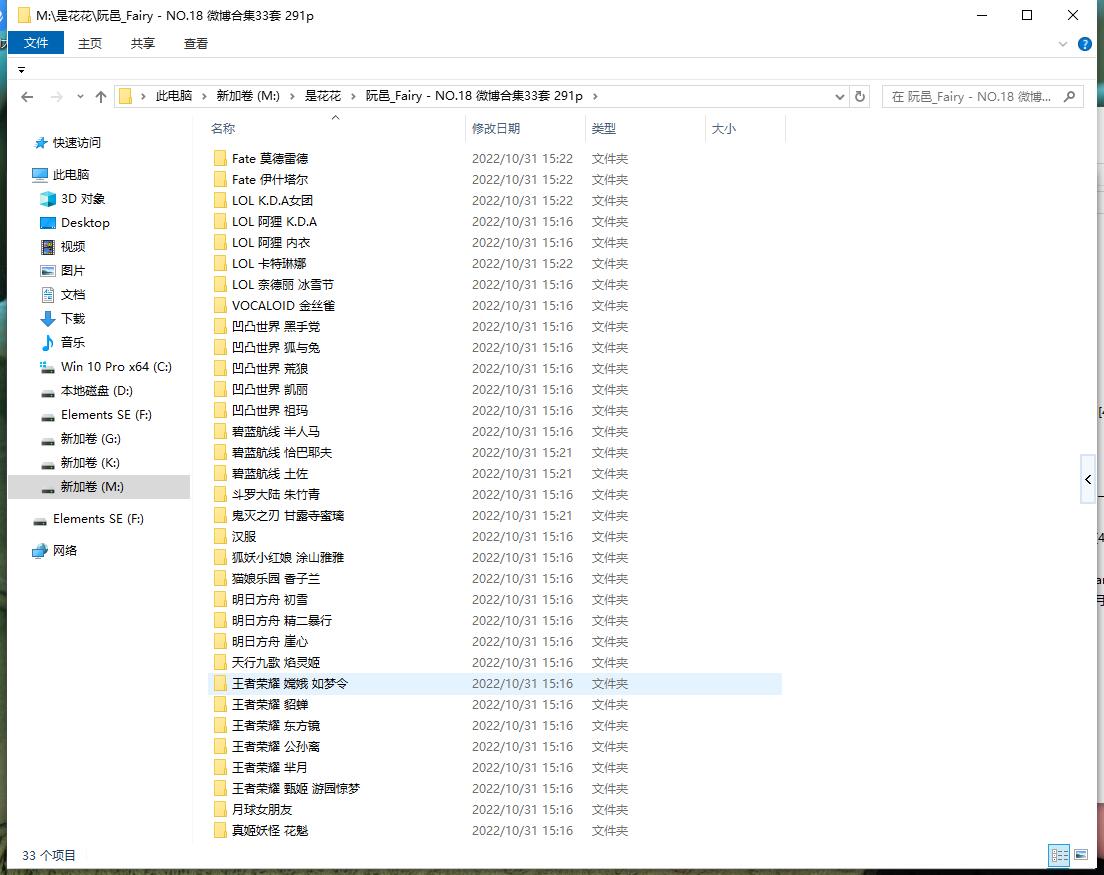Sort by the 修改日期 column header

click(496, 128)
